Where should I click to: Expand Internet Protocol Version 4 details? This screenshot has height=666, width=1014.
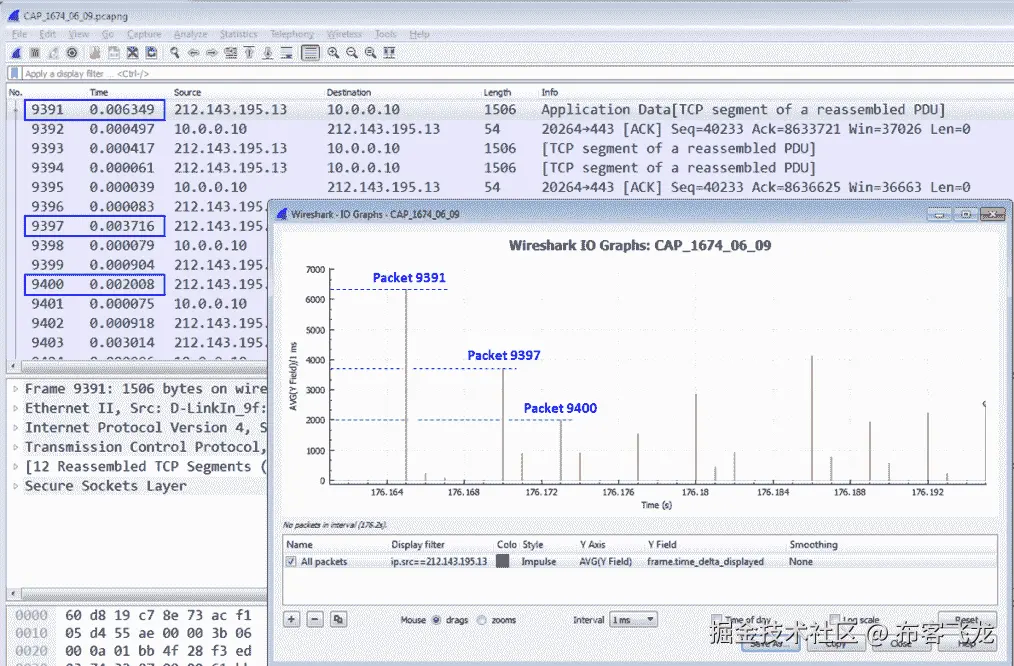click(16, 428)
